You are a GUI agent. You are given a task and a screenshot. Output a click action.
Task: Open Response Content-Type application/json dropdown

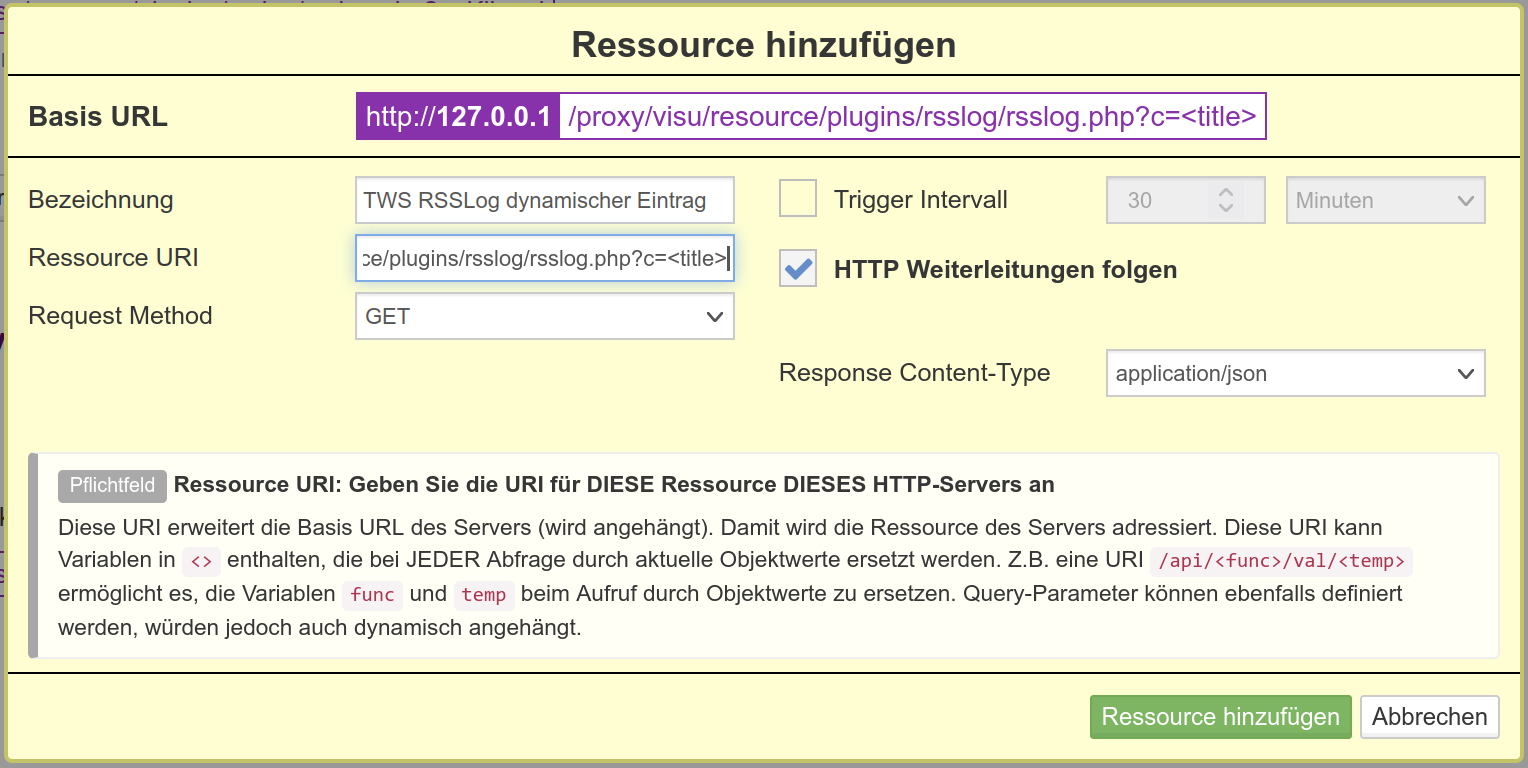1294,374
